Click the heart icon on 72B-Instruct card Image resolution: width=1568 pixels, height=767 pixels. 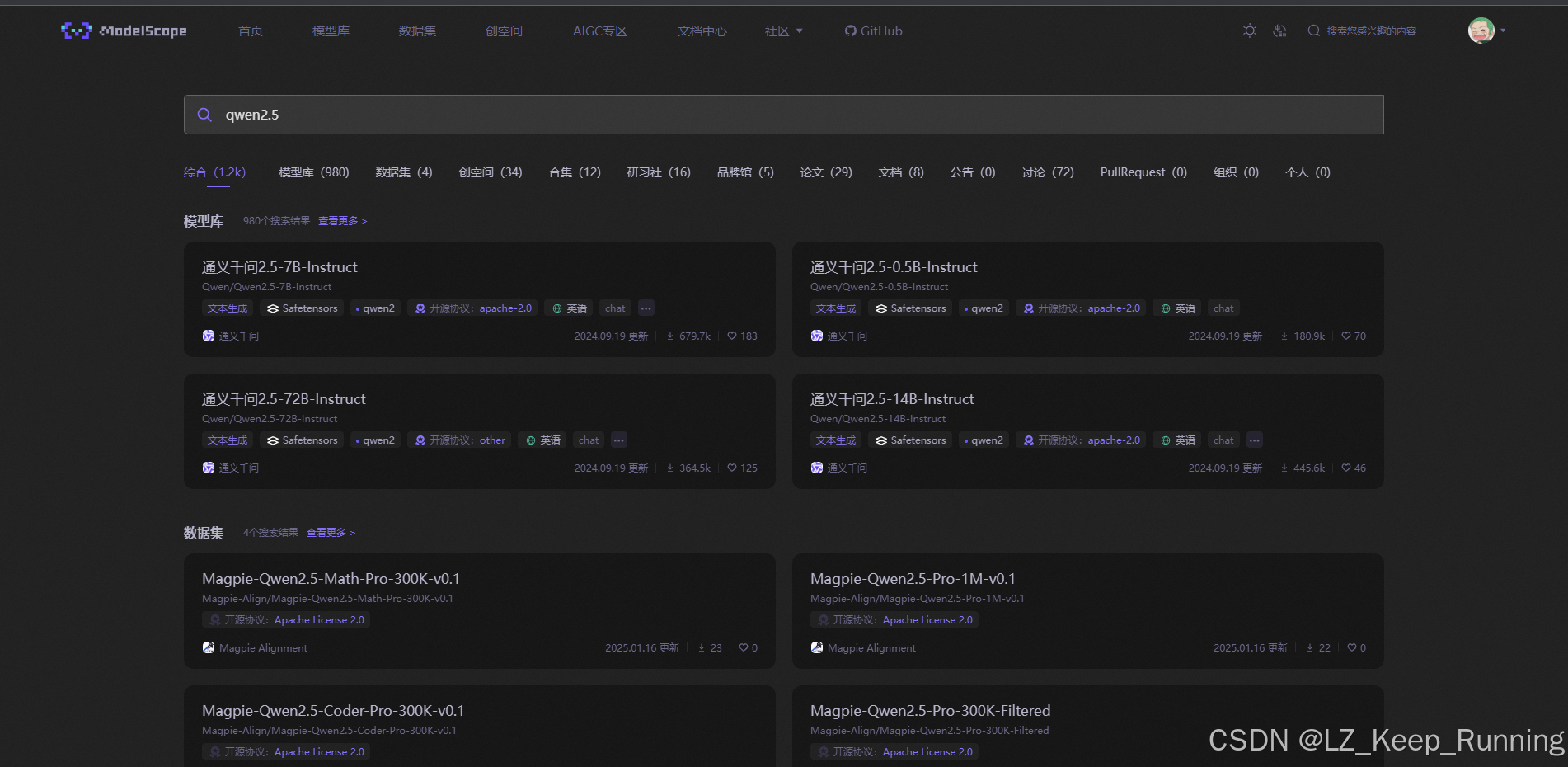(x=732, y=468)
